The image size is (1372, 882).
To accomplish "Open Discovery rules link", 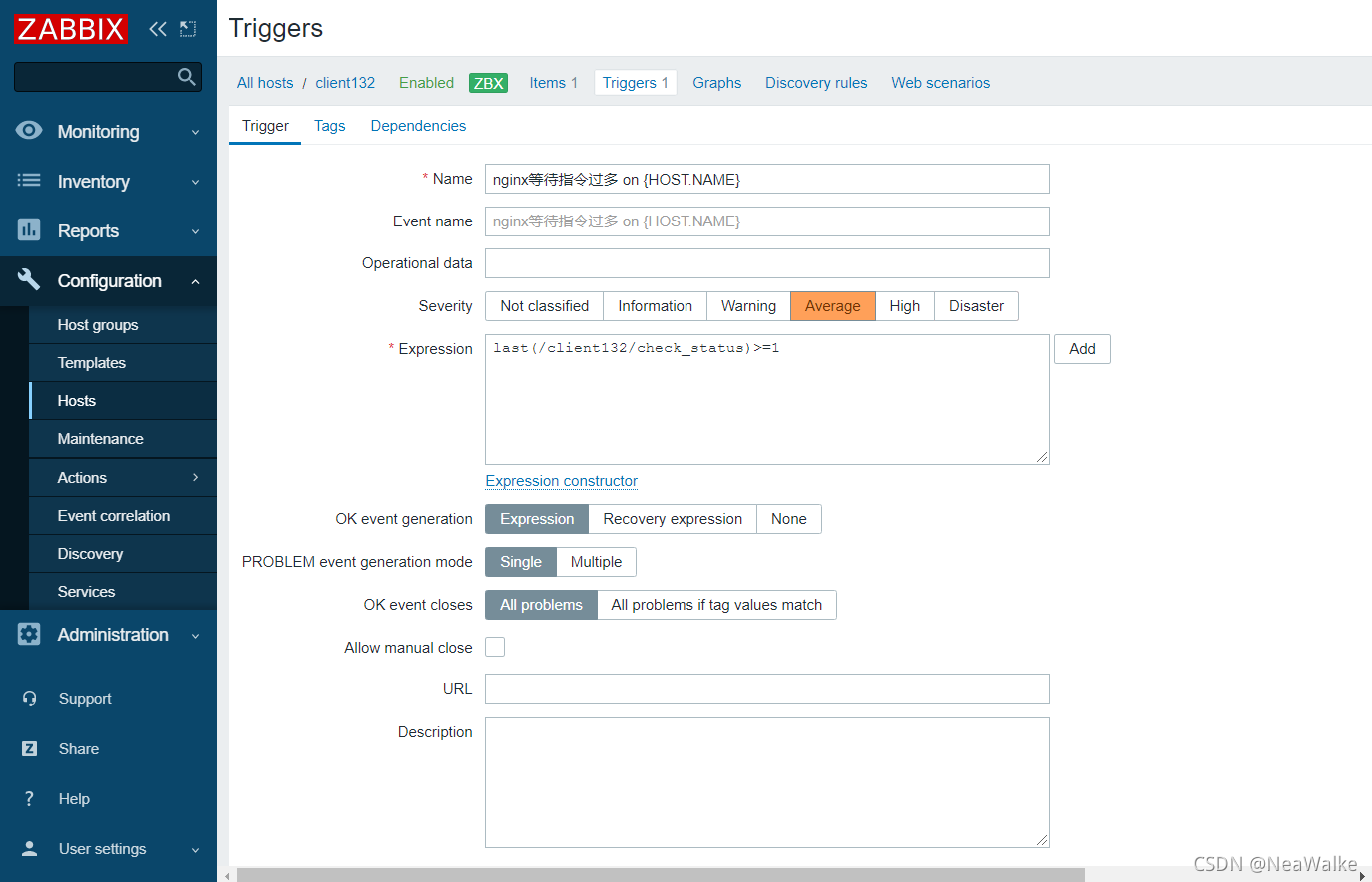I will (x=816, y=83).
